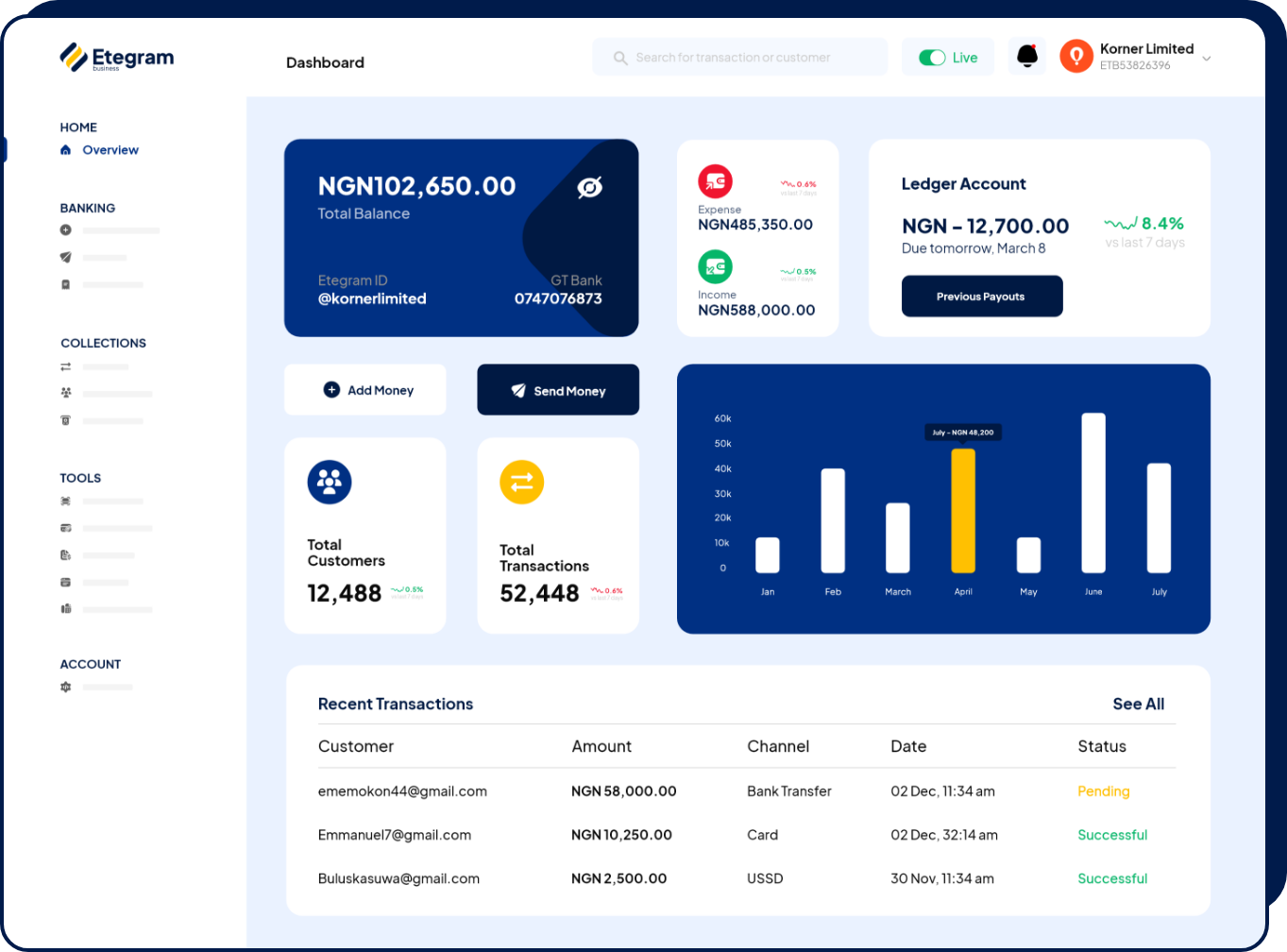Select Overview in the sidebar
This screenshot has height=952, width=1287.
click(x=110, y=149)
